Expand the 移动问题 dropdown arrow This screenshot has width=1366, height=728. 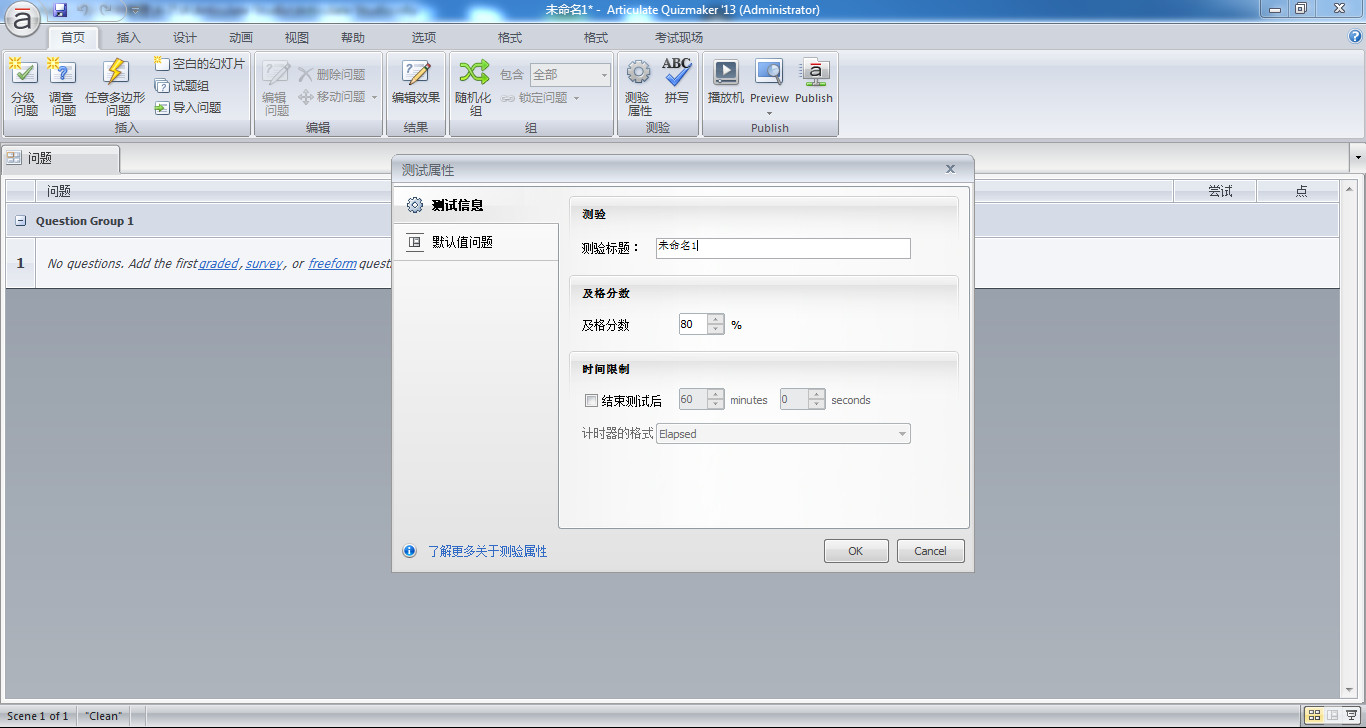pos(374,97)
